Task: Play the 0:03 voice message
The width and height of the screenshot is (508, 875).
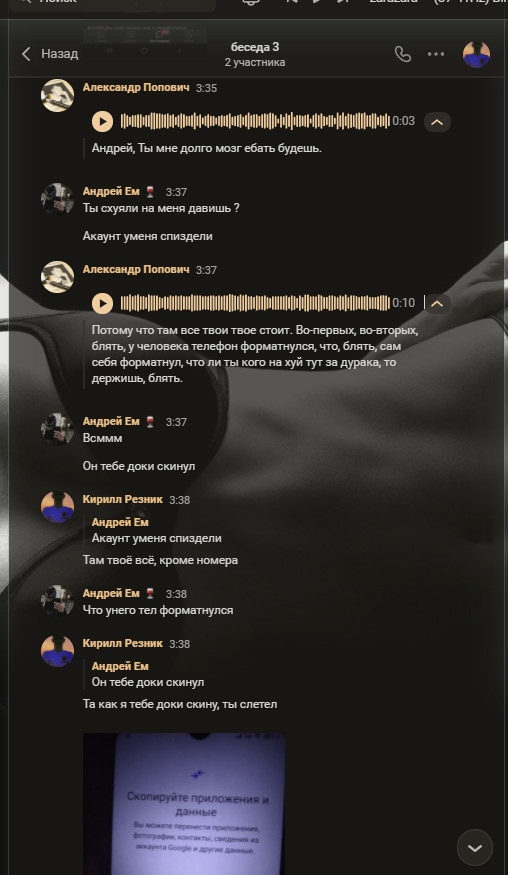Action: tap(102, 121)
